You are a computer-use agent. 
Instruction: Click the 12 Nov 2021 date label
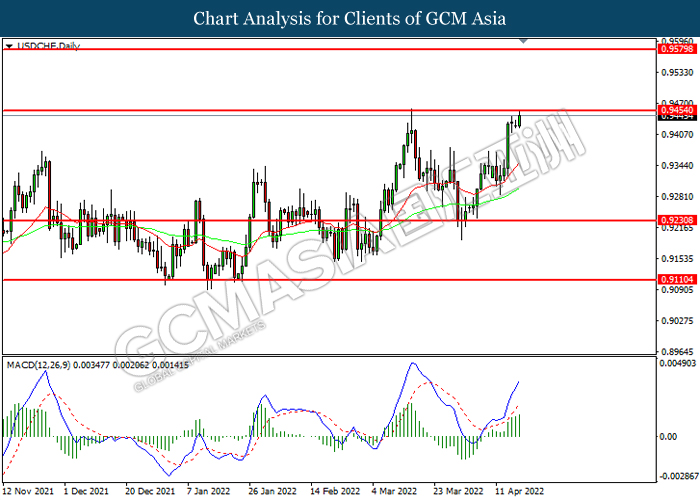[28, 491]
